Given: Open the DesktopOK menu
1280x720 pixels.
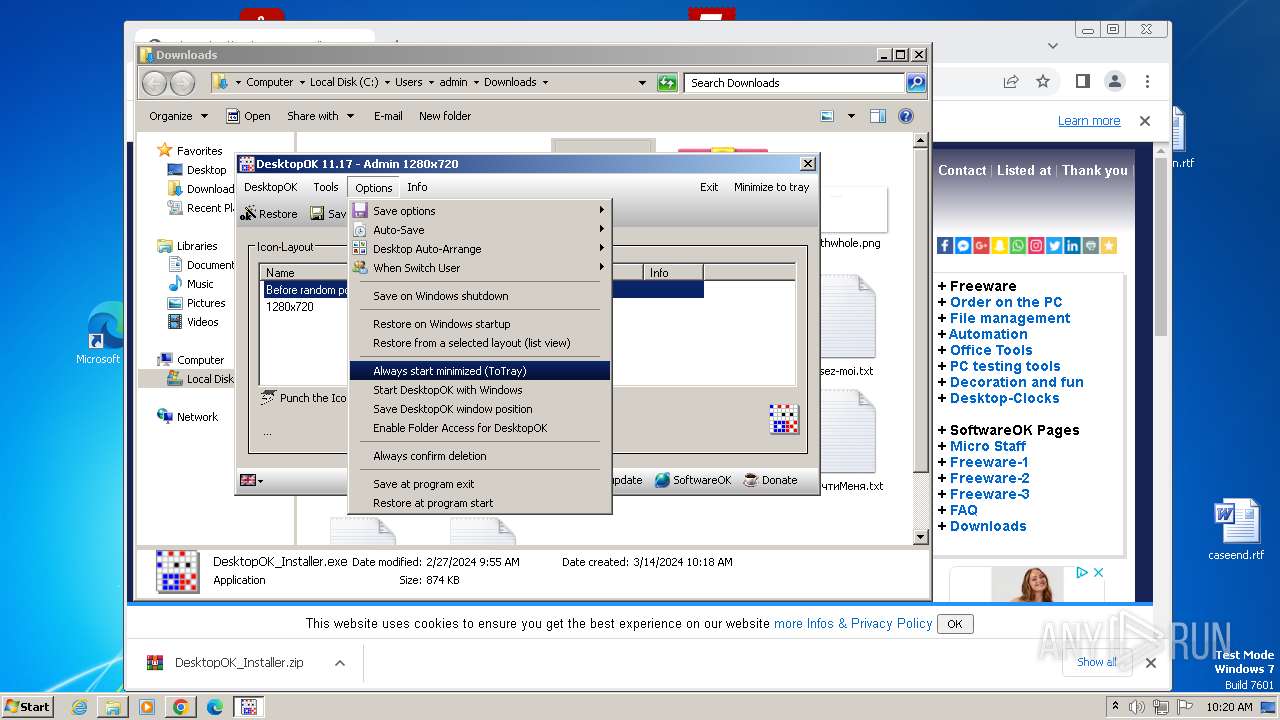Looking at the screenshot, I should [x=270, y=187].
